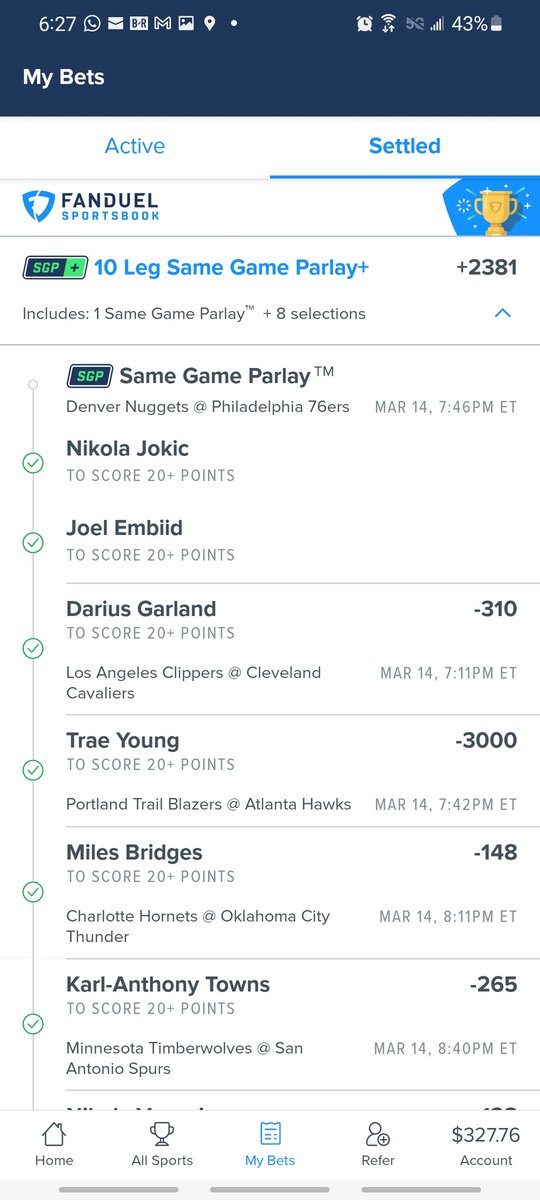540x1200 pixels.
Task: Tap the gold trophy badge icon
Action: [x=494, y=206]
